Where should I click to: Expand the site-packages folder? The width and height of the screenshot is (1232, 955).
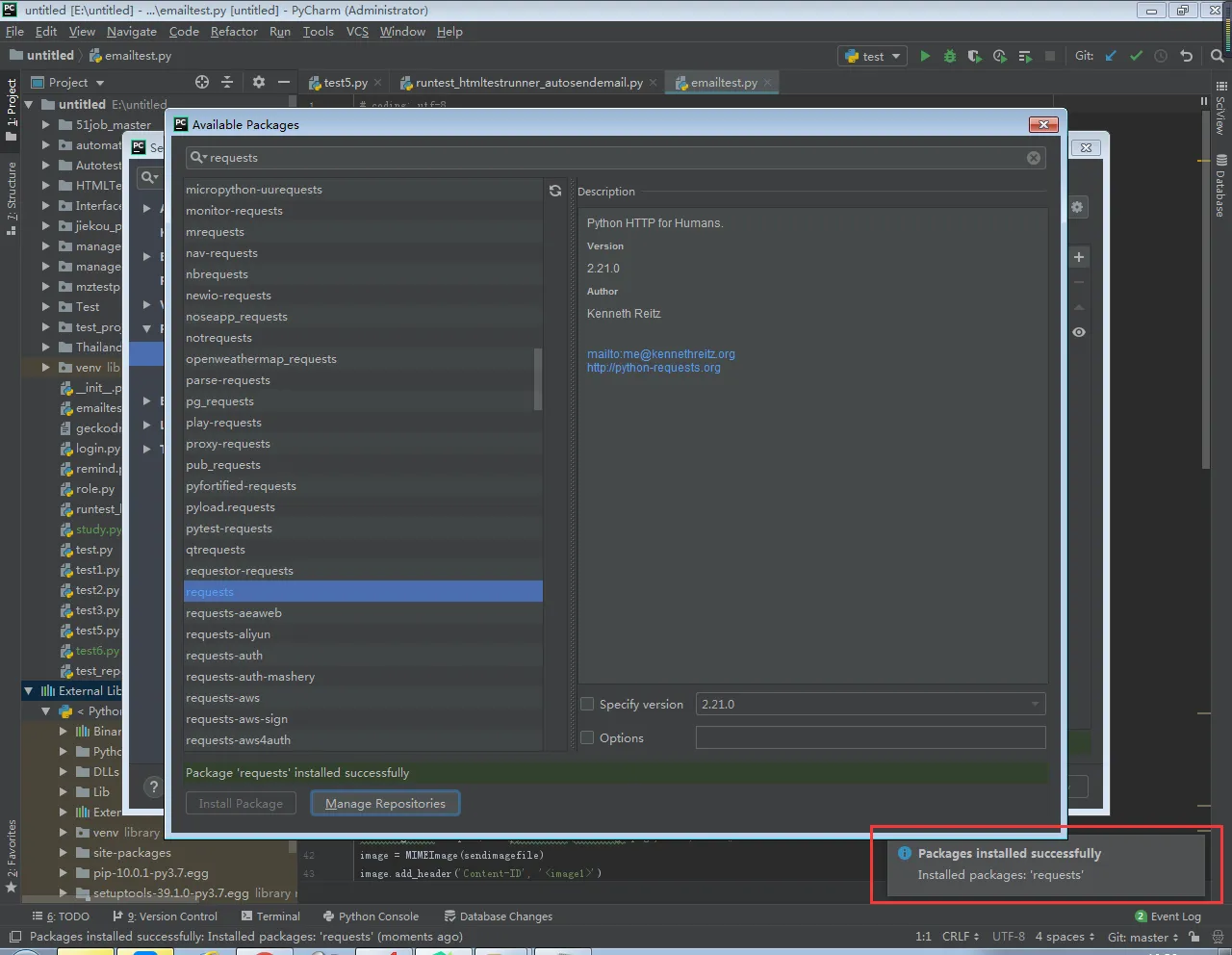63,852
